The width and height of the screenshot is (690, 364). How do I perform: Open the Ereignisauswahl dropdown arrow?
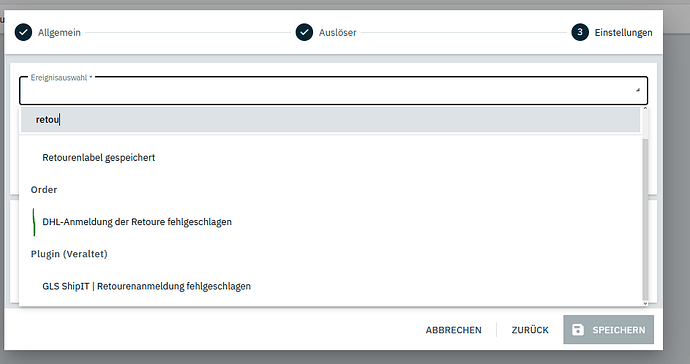(x=638, y=90)
